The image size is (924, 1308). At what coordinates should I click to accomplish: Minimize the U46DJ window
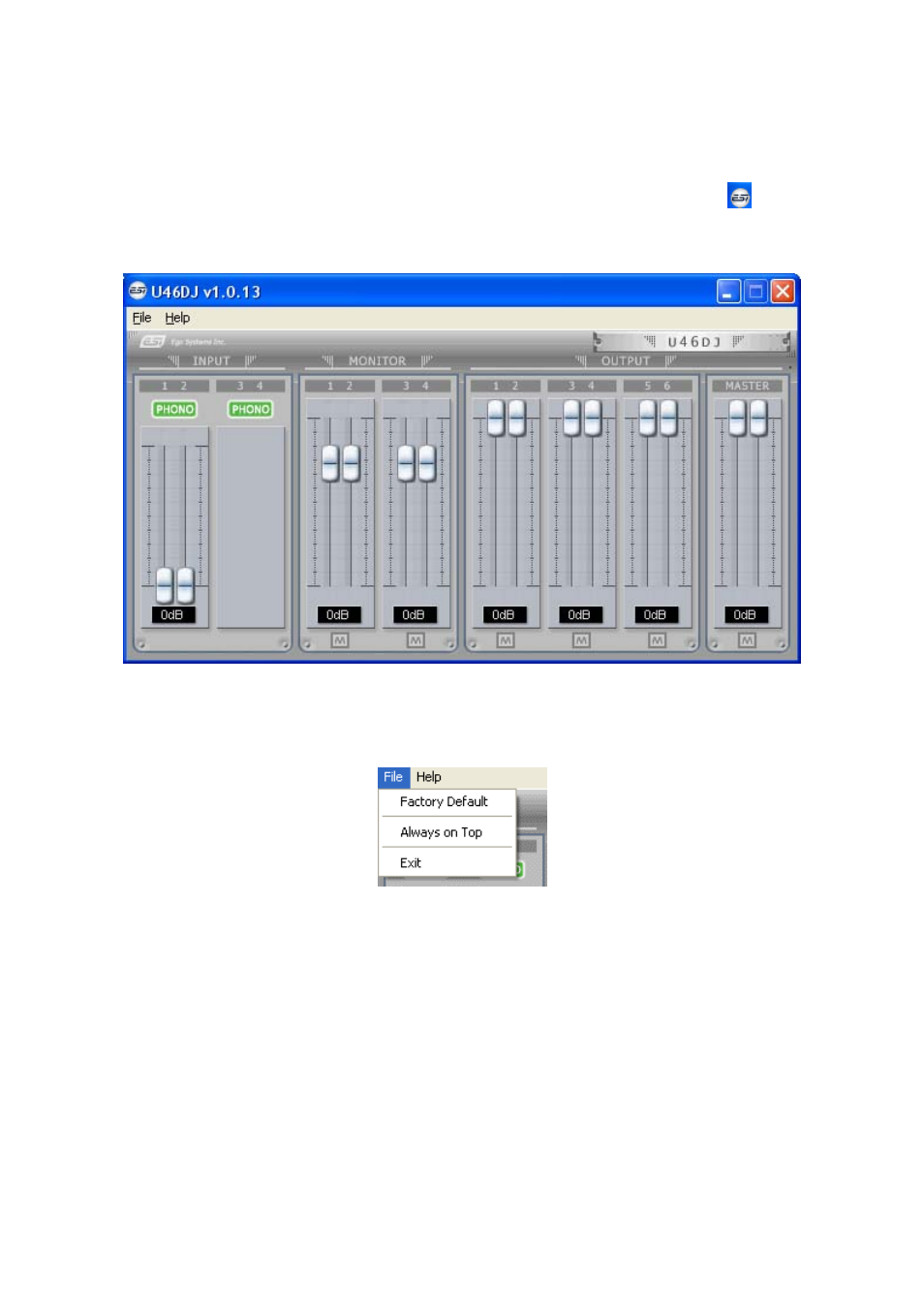(x=729, y=291)
